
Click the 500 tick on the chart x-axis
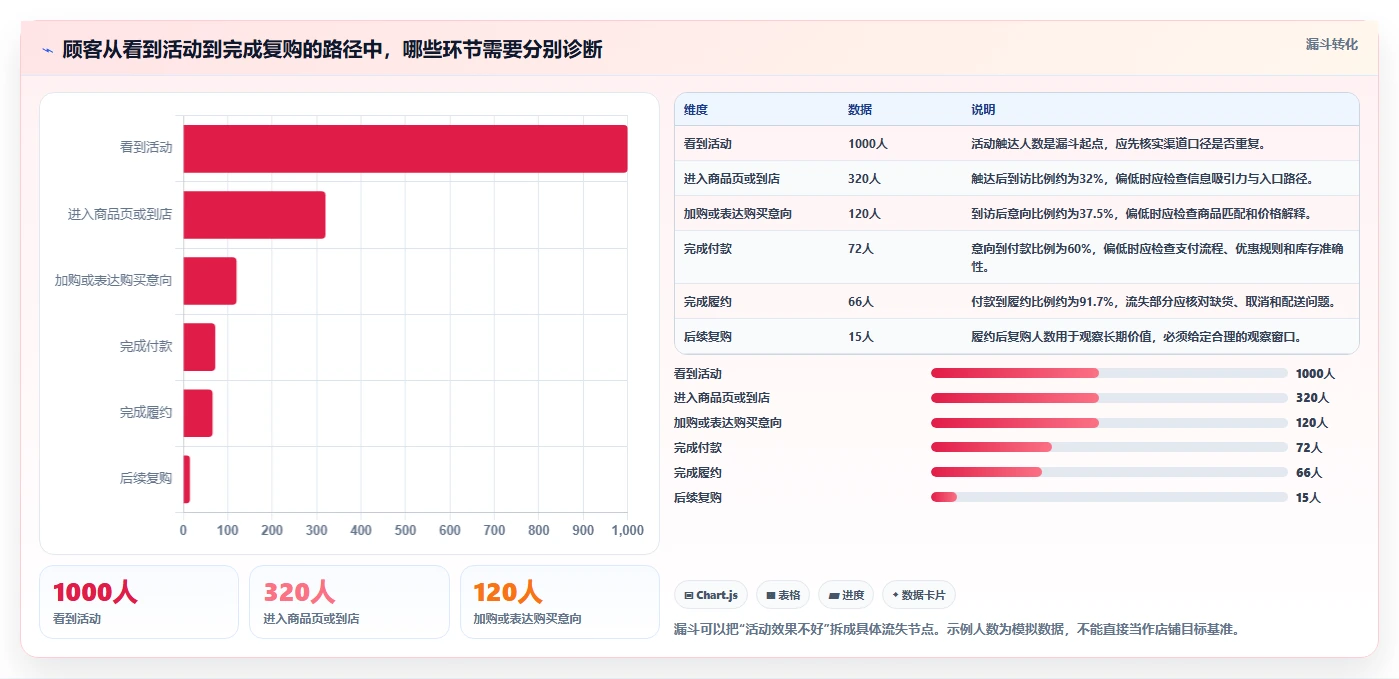pyautogui.click(x=405, y=531)
